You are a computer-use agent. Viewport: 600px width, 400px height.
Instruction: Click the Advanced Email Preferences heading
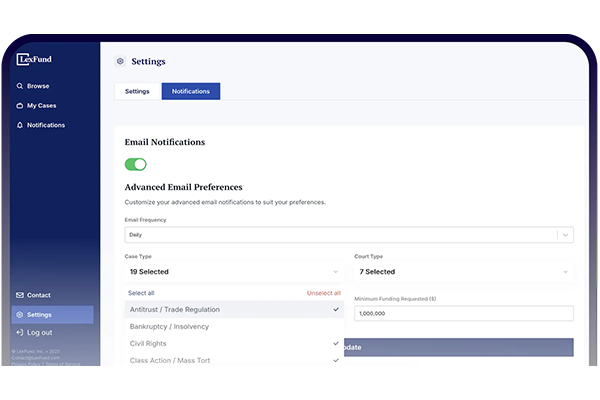pyautogui.click(x=183, y=187)
